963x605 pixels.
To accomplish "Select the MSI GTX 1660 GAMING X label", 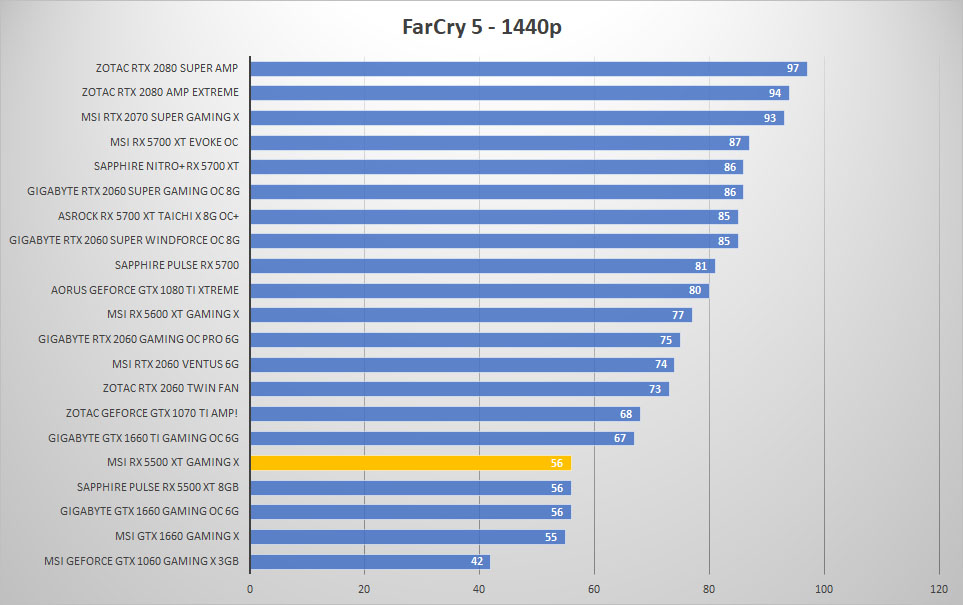I will 177,536.
